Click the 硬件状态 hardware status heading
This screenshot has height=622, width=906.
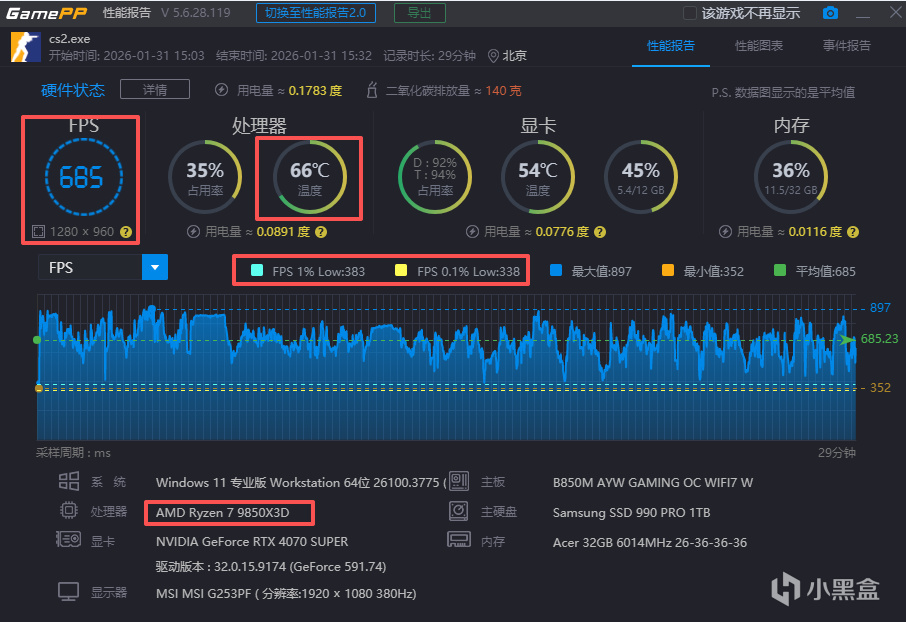73,90
